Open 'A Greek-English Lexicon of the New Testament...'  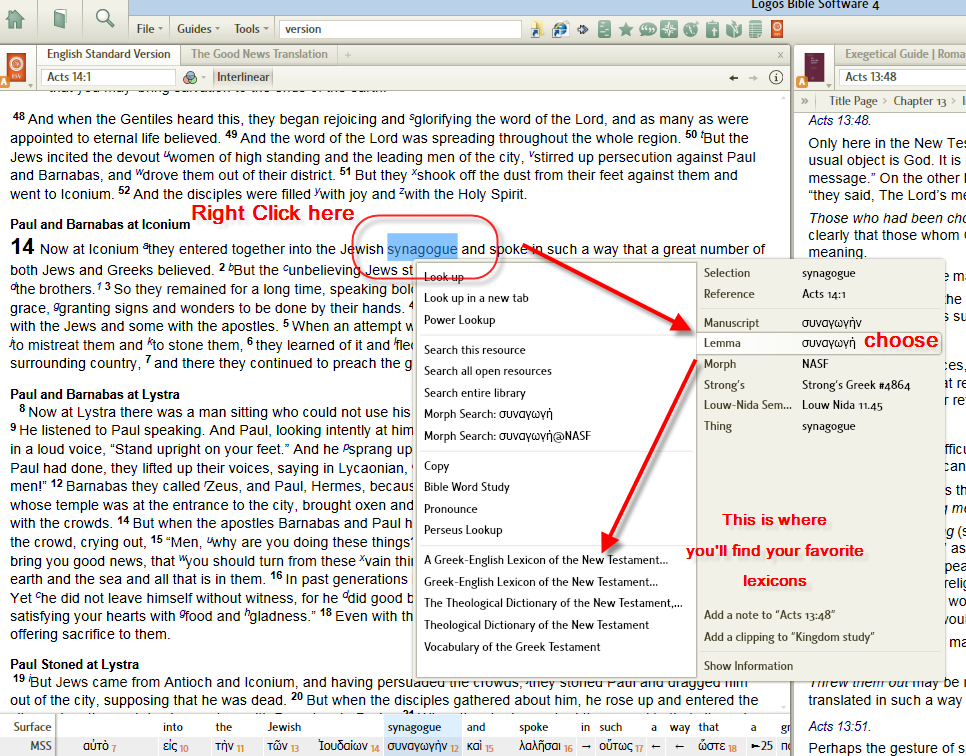coord(546,560)
